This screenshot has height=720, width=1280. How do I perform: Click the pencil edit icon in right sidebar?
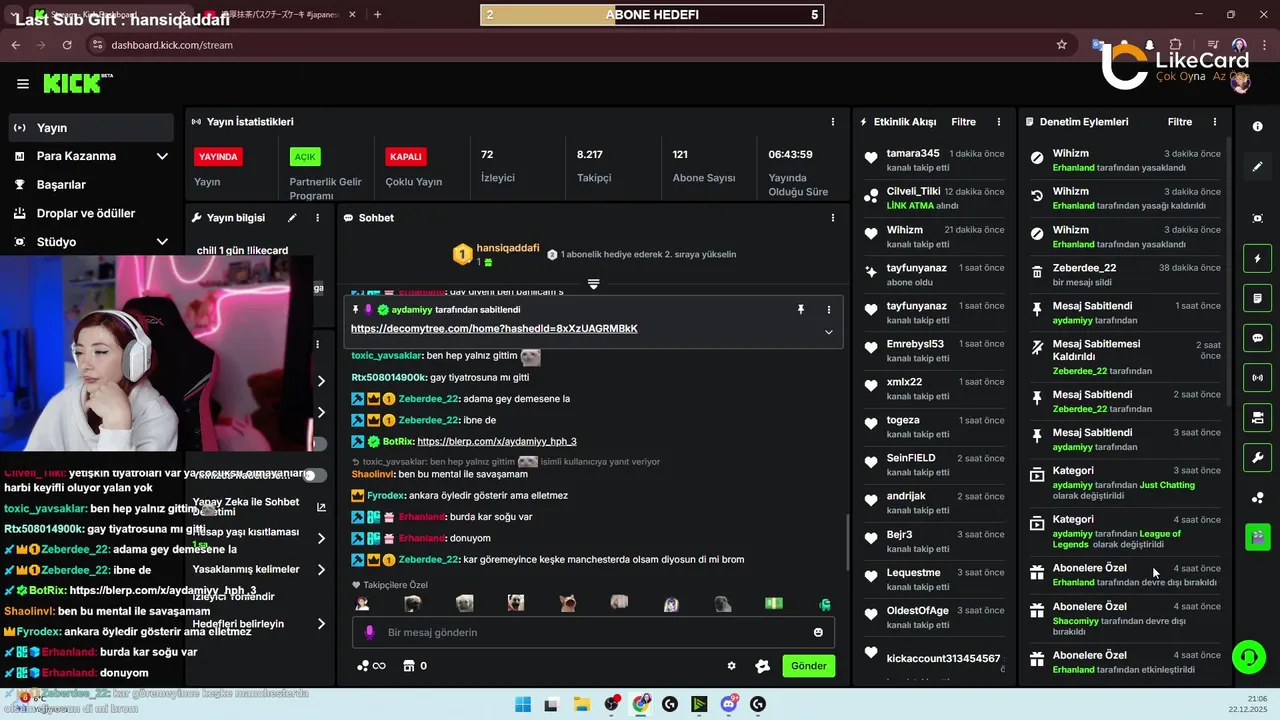(x=1257, y=167)
